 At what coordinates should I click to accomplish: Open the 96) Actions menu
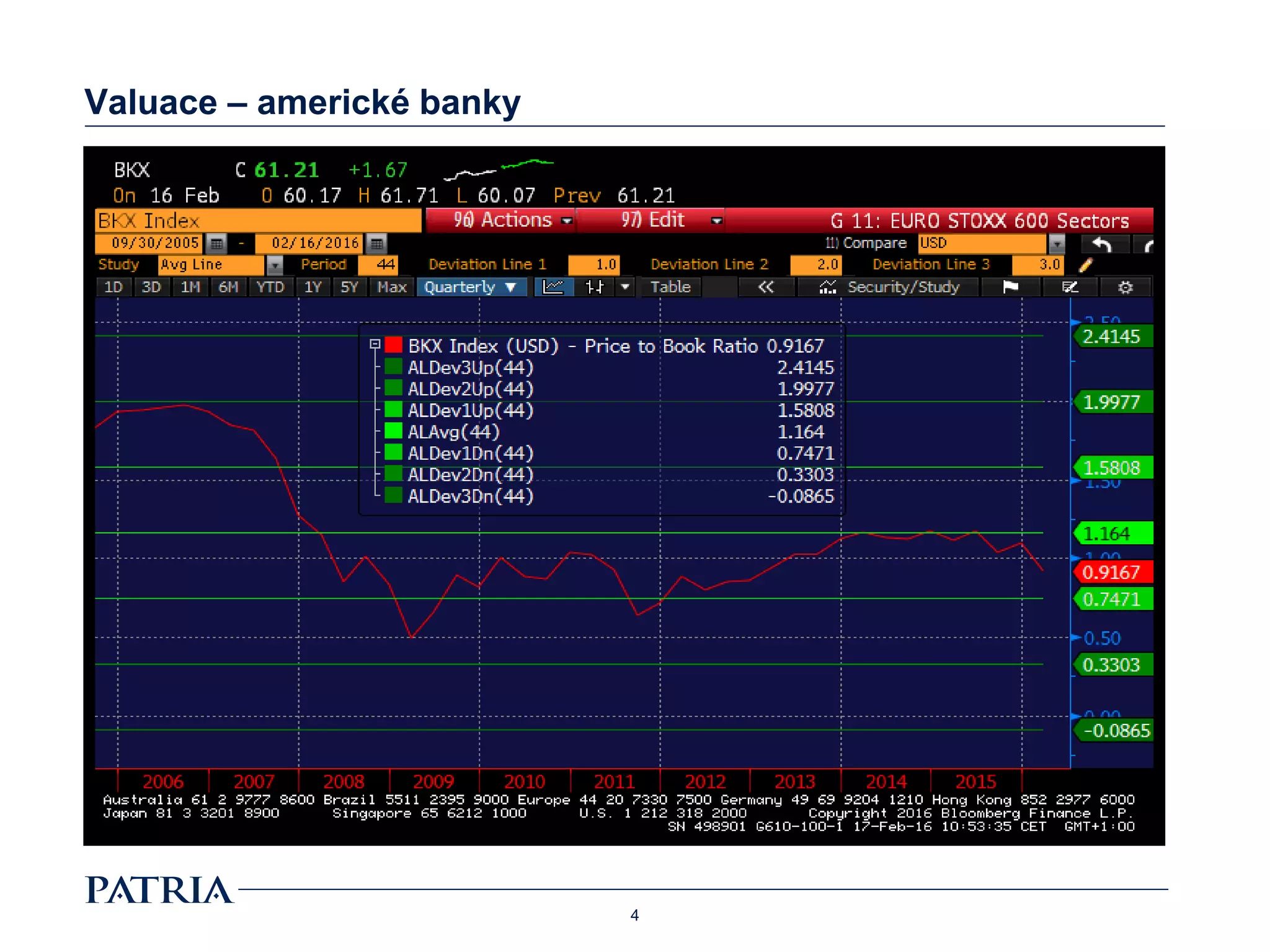(502, 220)
